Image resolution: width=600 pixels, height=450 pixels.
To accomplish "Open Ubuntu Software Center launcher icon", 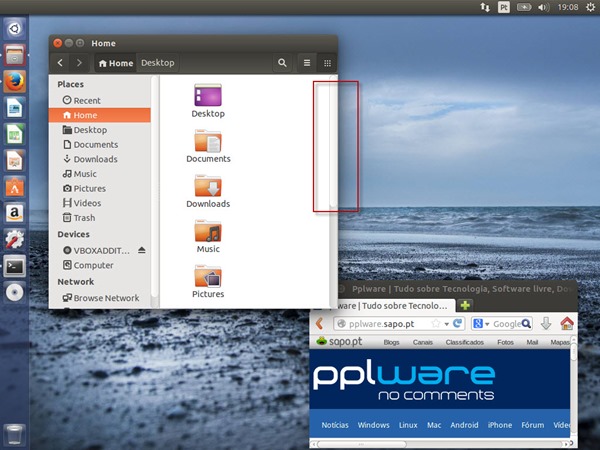I will pyautogui.click(x=15, y=187).
